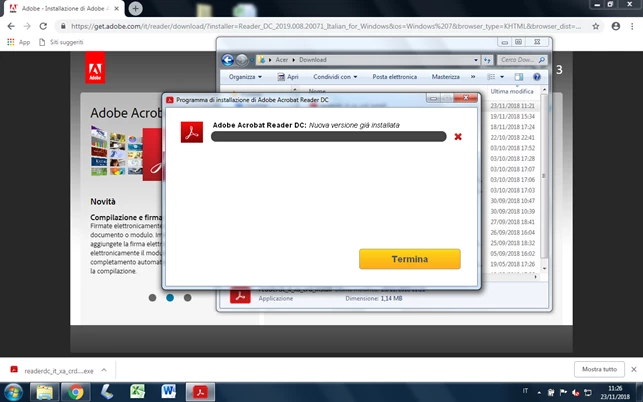Open File Explorer from taskbar

44,392
